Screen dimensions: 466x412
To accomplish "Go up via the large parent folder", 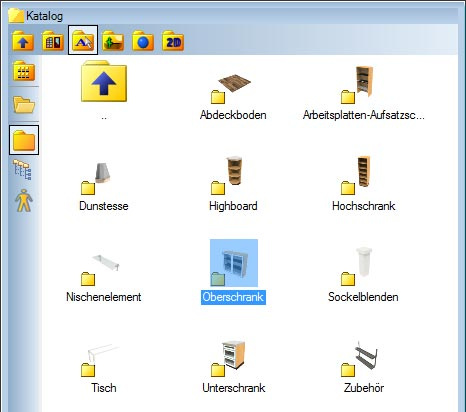I will pyautogui.click(x=104, y=81).
